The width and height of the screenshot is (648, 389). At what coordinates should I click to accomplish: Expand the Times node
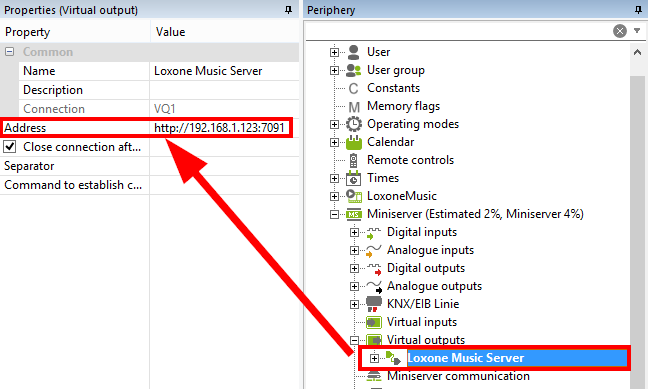[334, 179]
